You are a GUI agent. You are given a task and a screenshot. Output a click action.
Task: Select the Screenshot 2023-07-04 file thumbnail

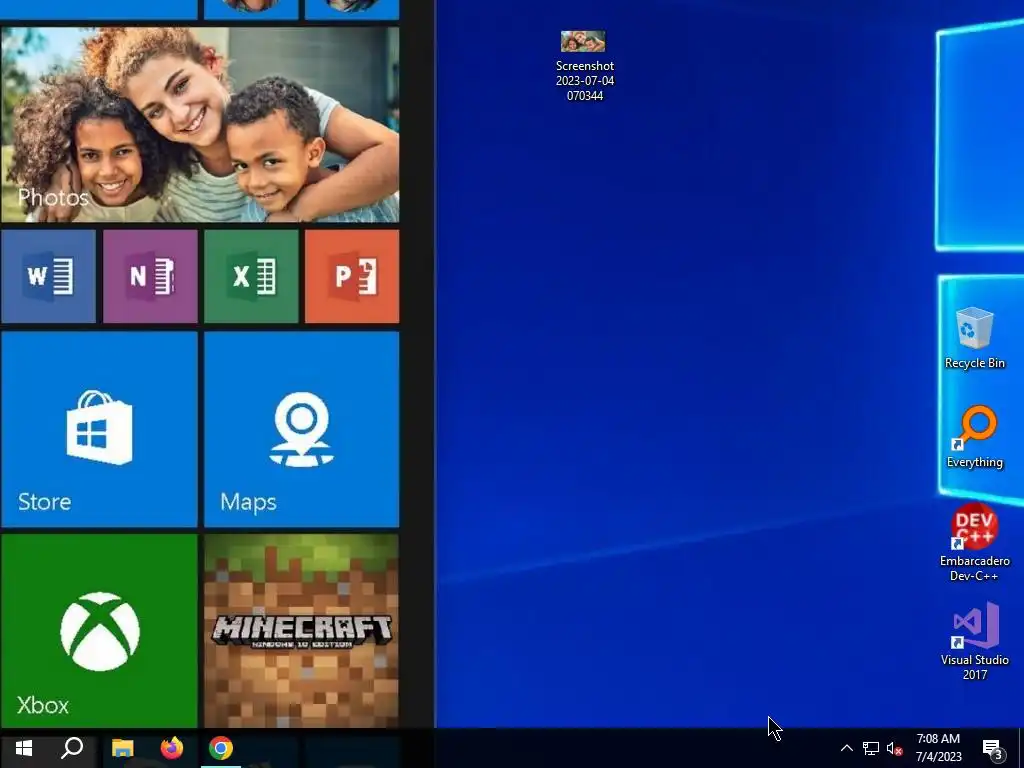pos(584,67)
